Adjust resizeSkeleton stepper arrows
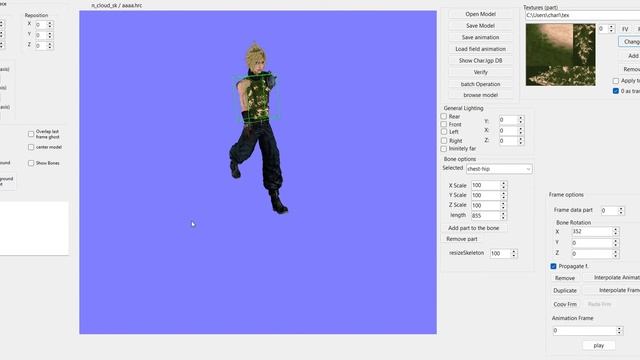Image resolution: width=640 pixels, height=360 pixels. click(x=514, y=253)
